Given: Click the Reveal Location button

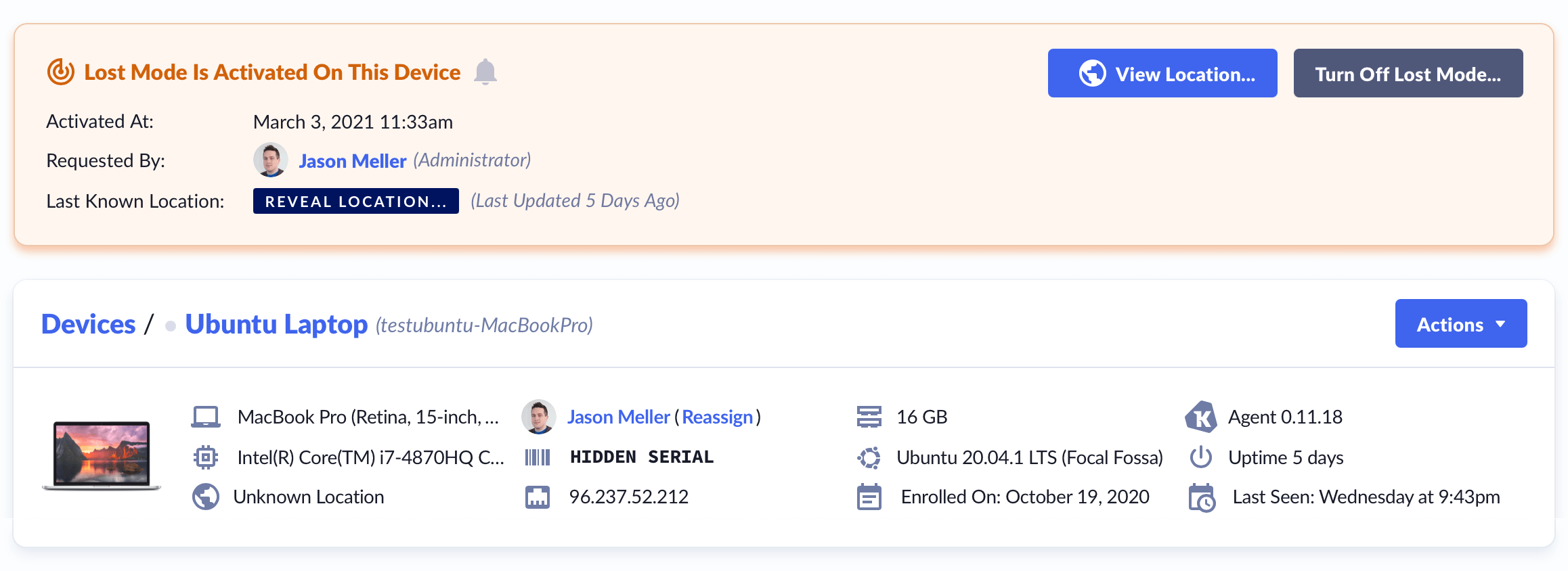Looking at the screenshot, I should [x=355, y=201].
